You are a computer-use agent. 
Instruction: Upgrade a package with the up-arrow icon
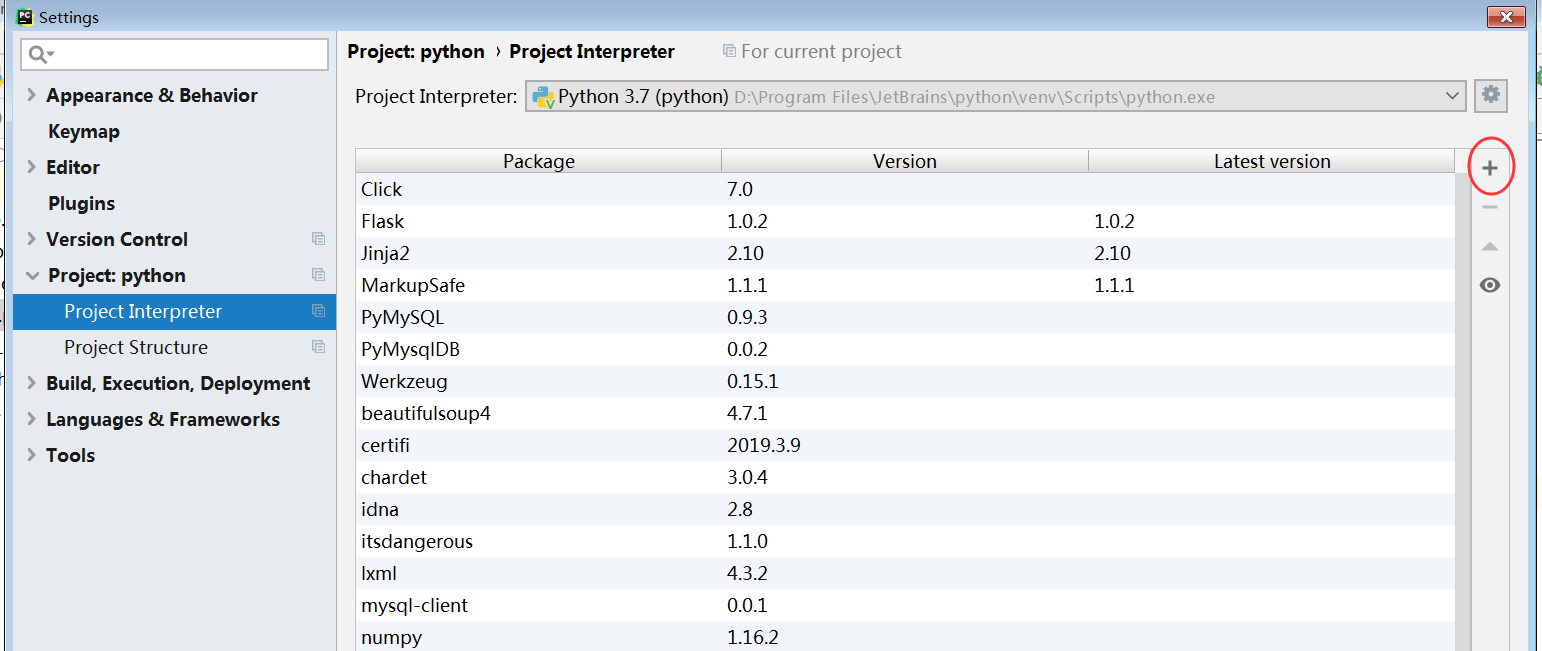(1490, 245)
